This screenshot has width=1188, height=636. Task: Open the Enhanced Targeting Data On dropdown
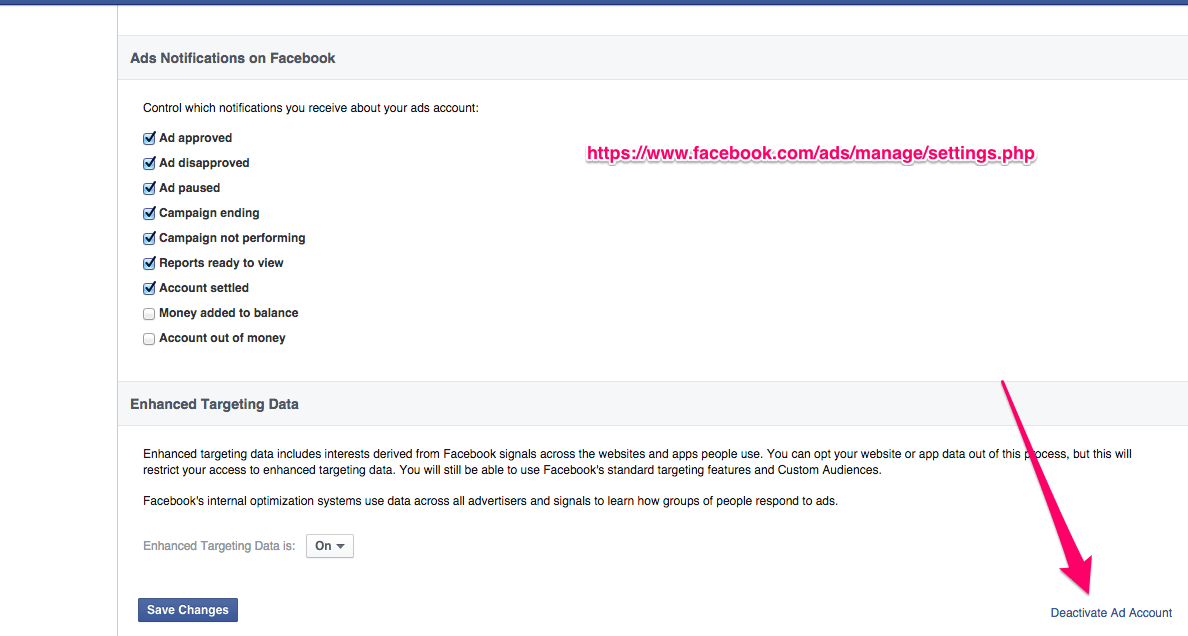point(330,546)
